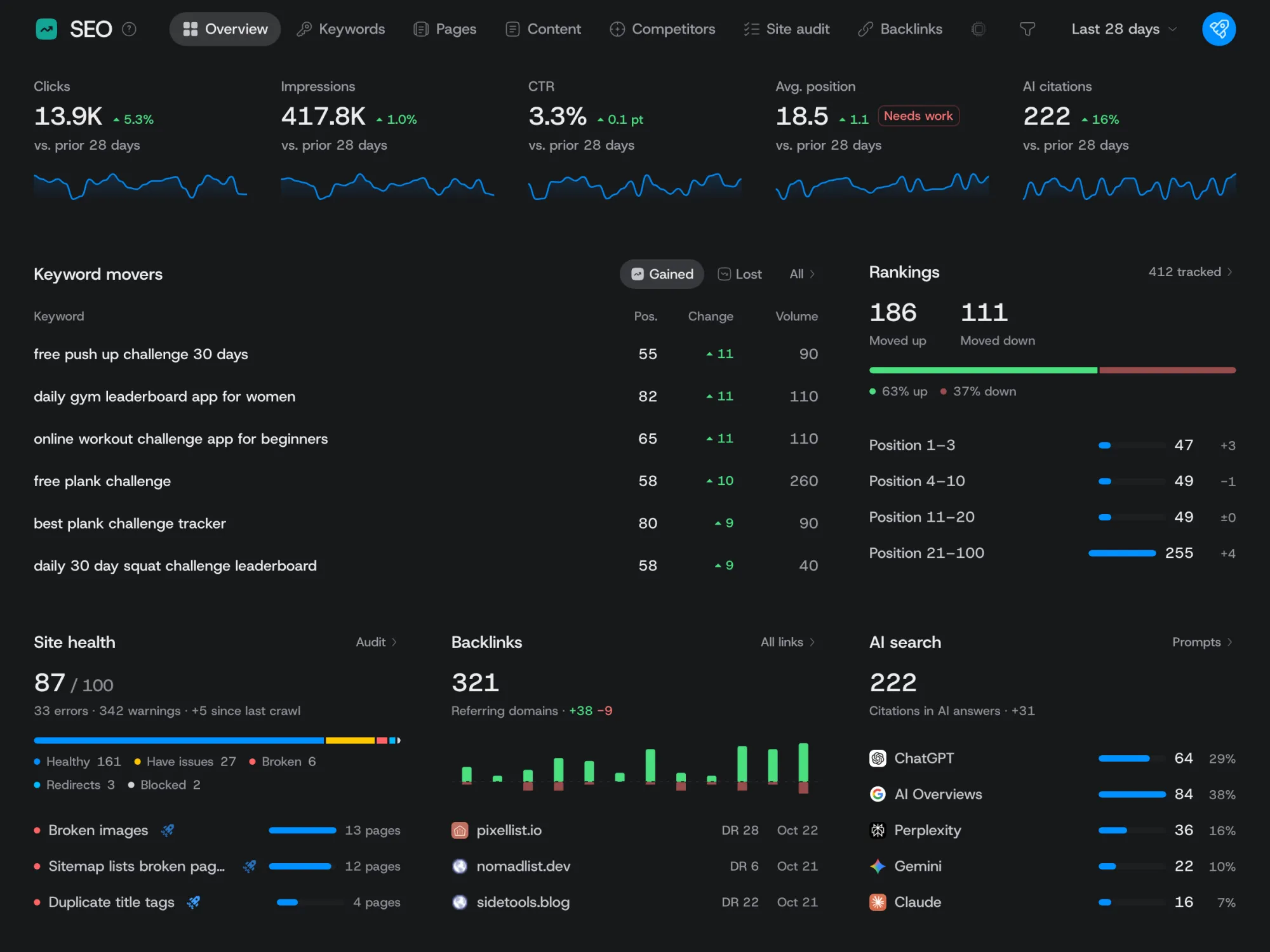Viewport: 1270px width, 952px height.
Task: Click the Perplexity logo icon
Action: pyautogui.click(x=878, y=830)
